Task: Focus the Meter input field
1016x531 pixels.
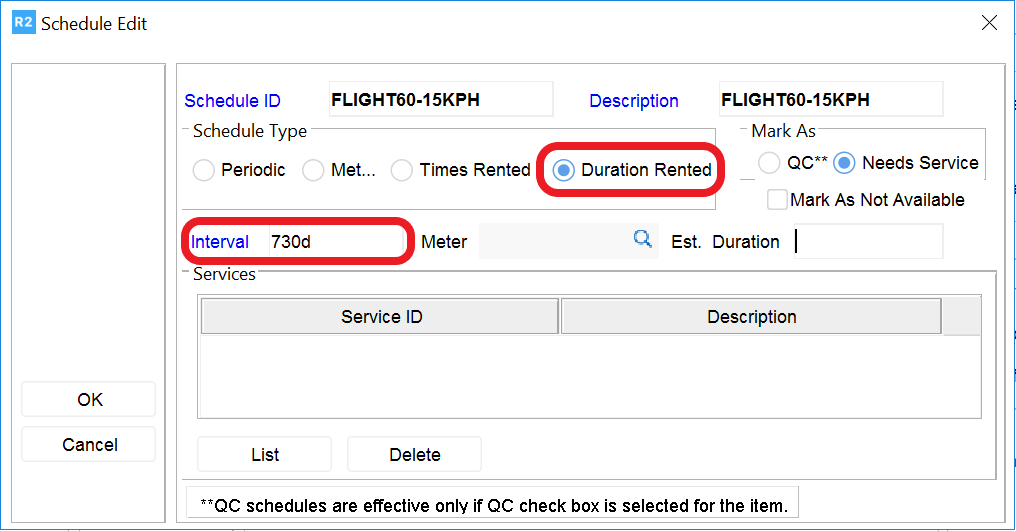Action: tap(553, 242)
